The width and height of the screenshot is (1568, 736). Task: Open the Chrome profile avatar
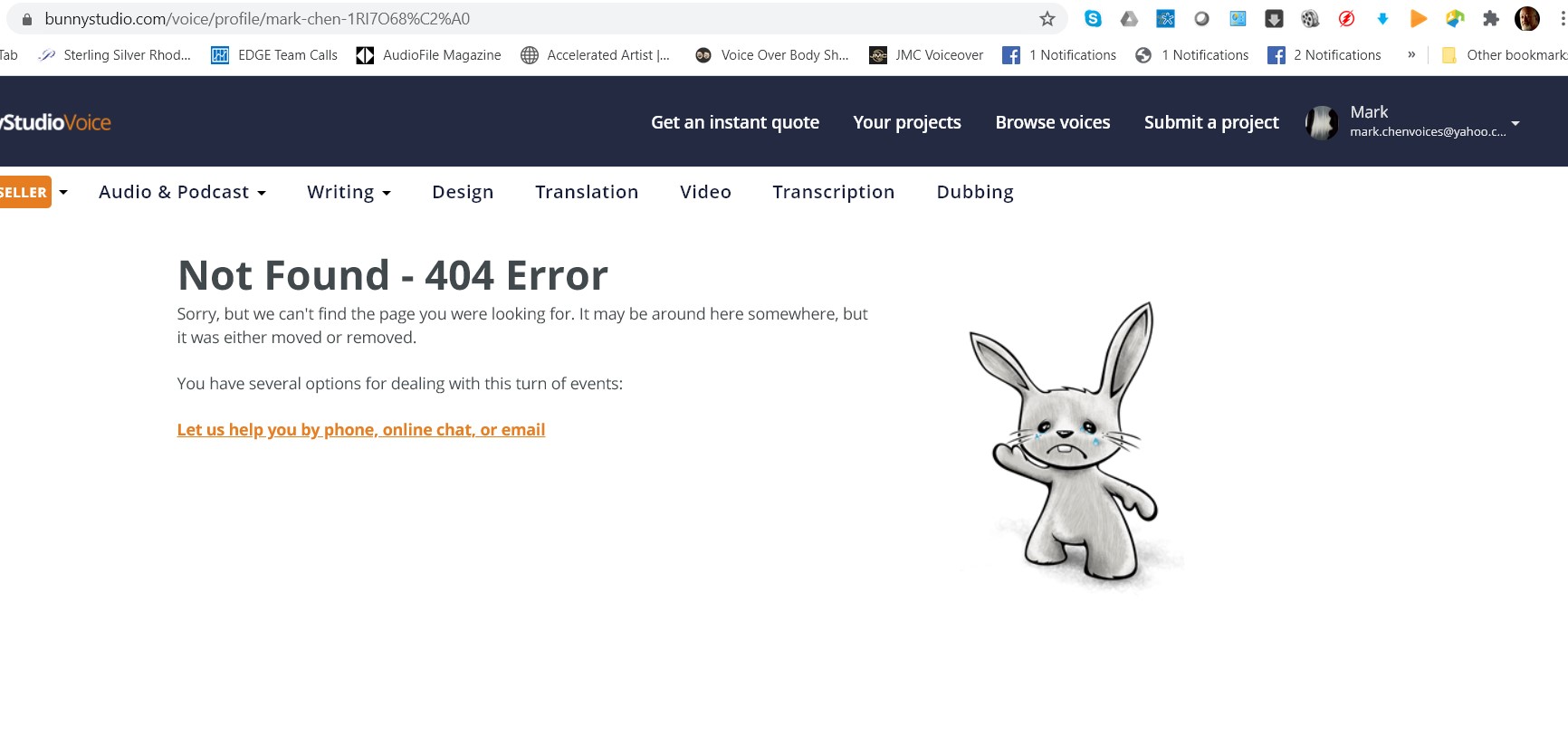(x=1527, y=19)
